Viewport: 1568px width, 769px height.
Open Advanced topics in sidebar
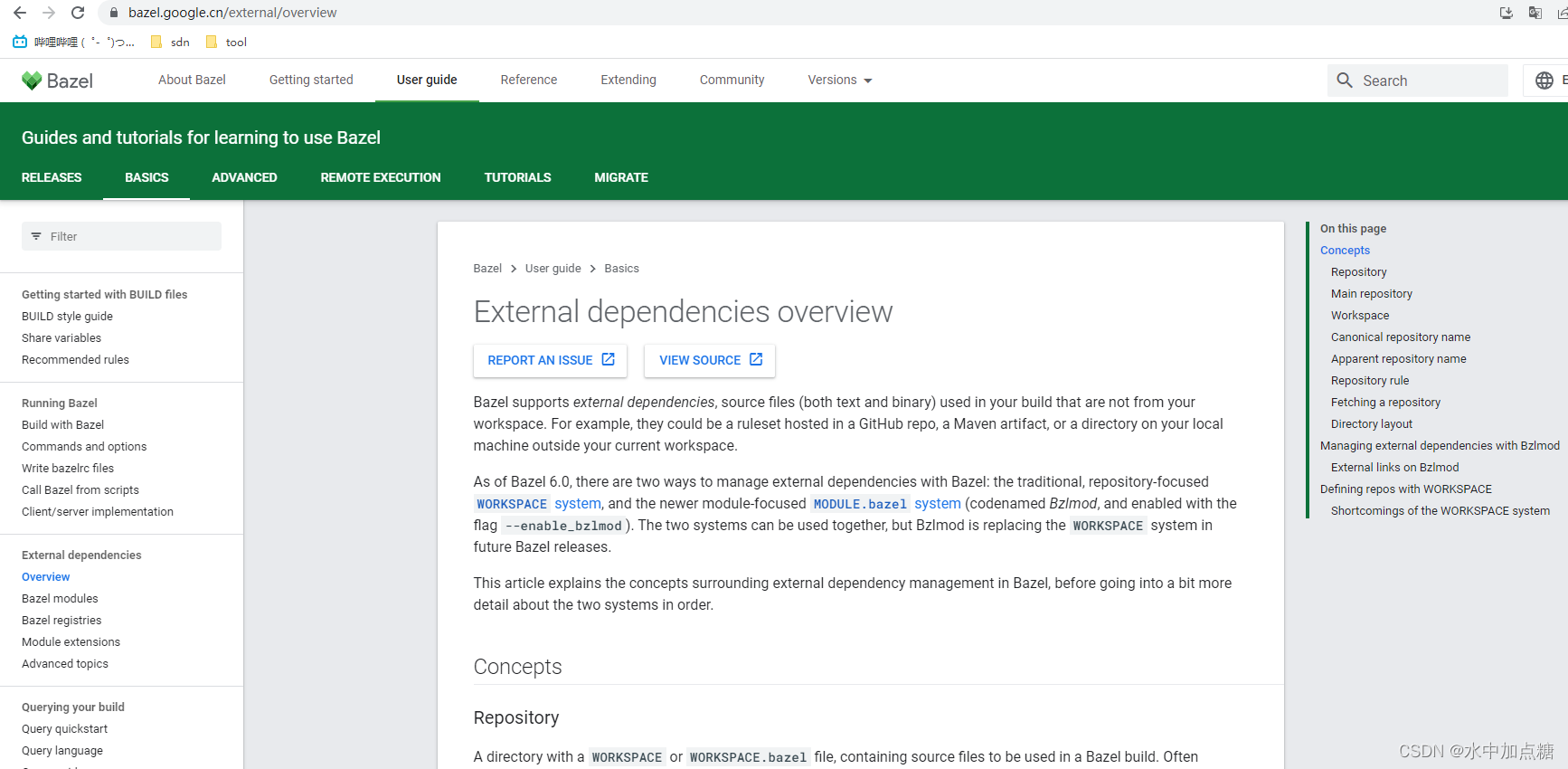pyautogui.click(x=65, y=664)
